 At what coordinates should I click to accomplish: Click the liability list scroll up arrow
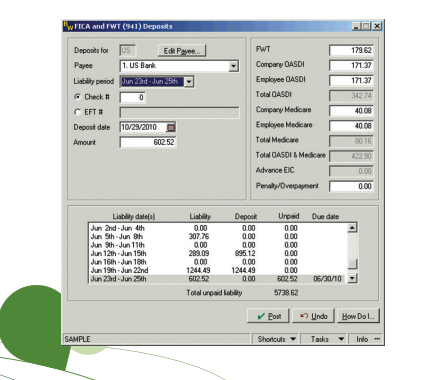(352, 228)
